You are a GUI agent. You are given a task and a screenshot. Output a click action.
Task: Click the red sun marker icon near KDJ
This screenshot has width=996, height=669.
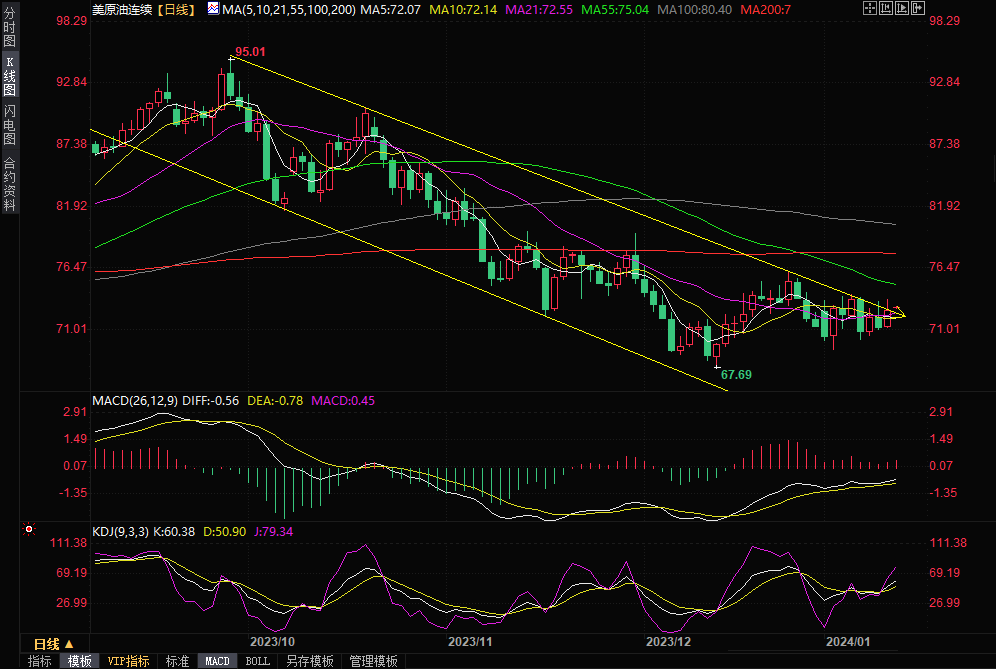click(29, 530)
